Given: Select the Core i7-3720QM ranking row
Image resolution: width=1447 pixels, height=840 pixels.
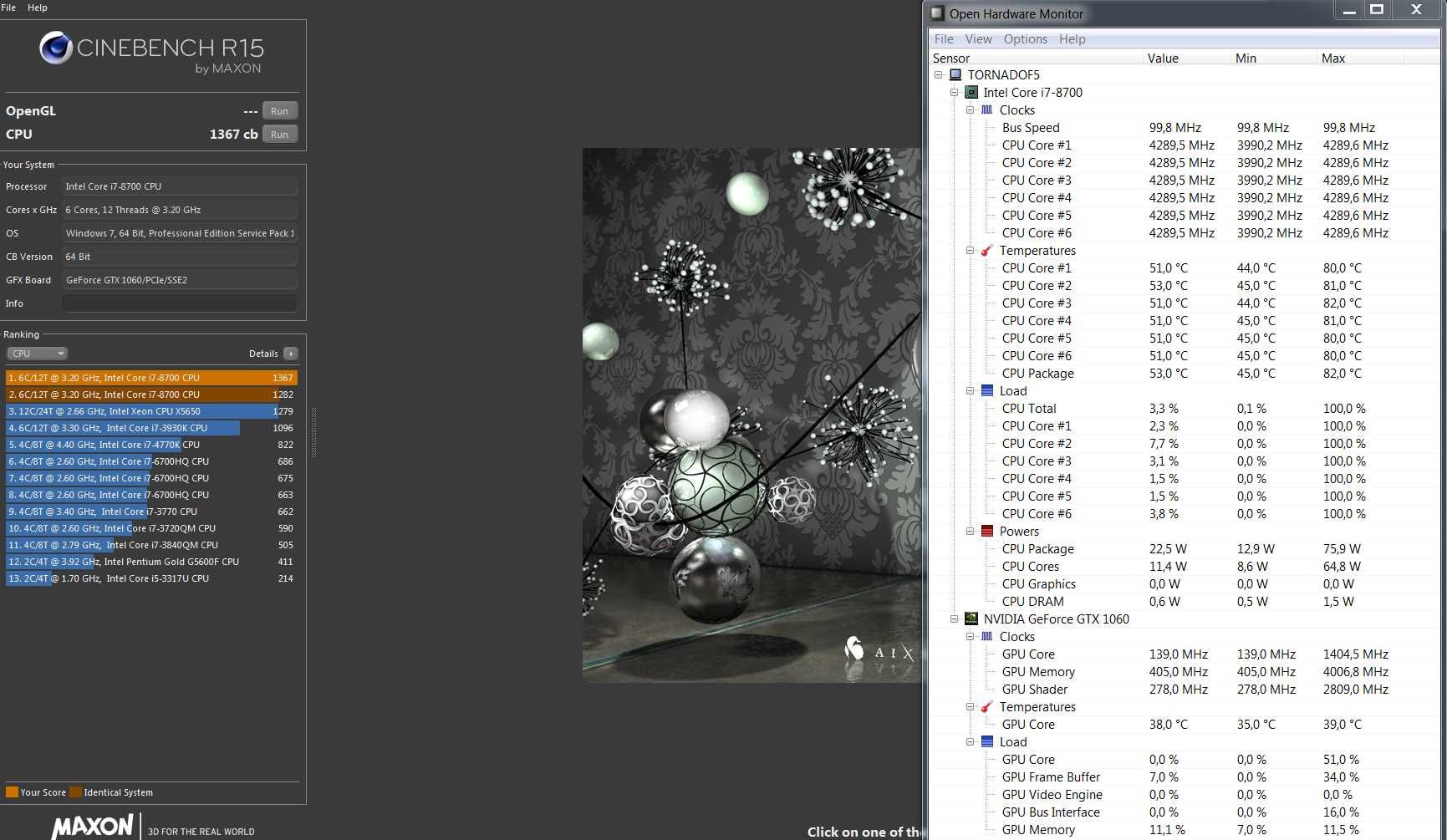Looking at the screenshot, I should tap(151, 528).
